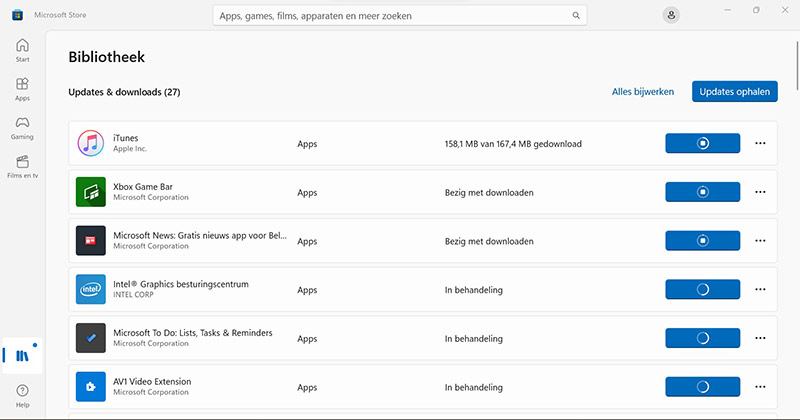Click the Microsoft Store logo icon
Viewport: 800px width, 420px height.
[x=17, y=15]
